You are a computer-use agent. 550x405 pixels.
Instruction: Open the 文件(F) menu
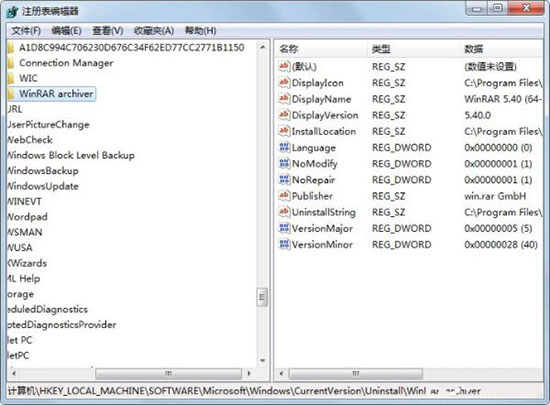(26, 31)
